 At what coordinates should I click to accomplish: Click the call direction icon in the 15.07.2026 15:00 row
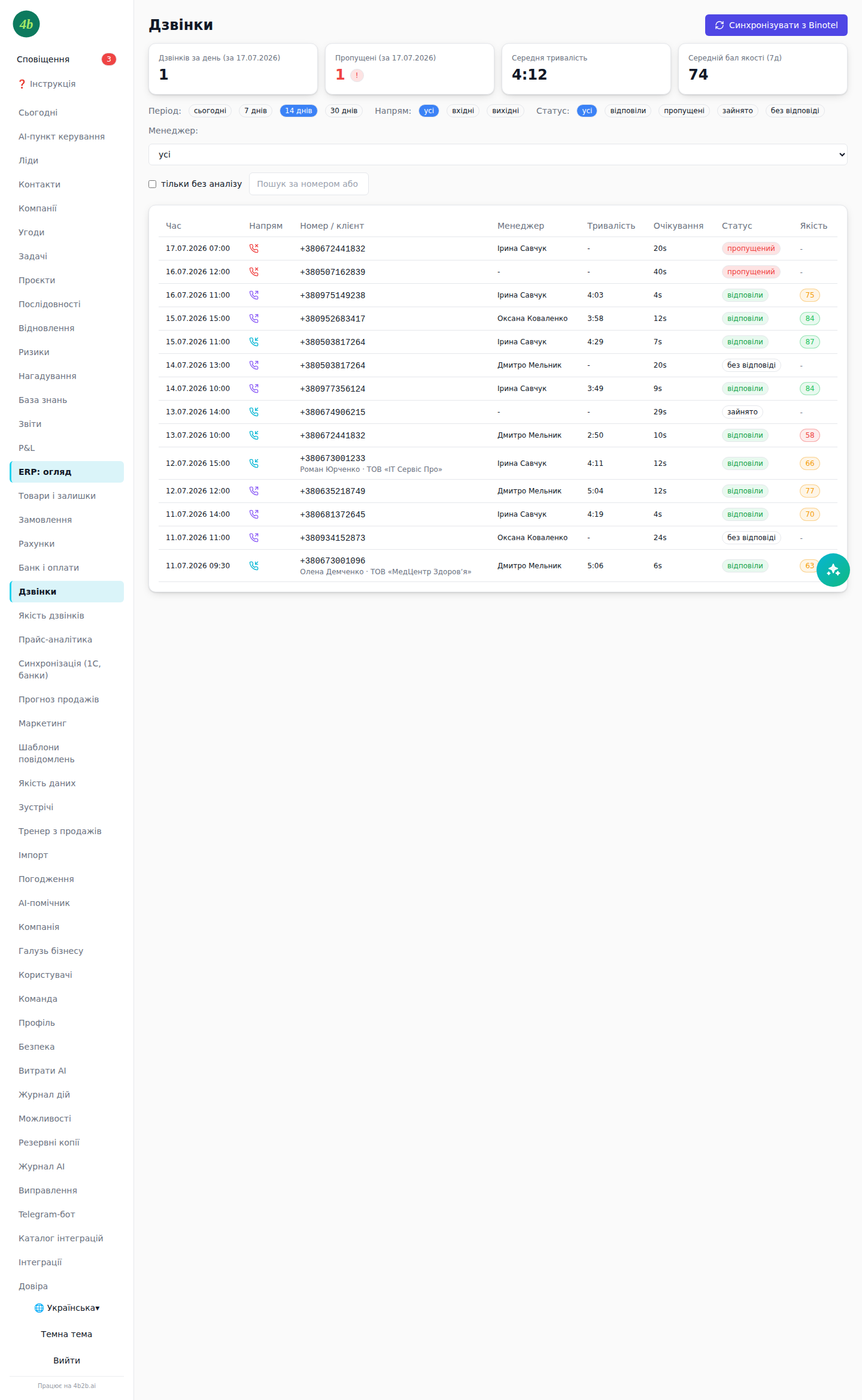pos(254,319)
